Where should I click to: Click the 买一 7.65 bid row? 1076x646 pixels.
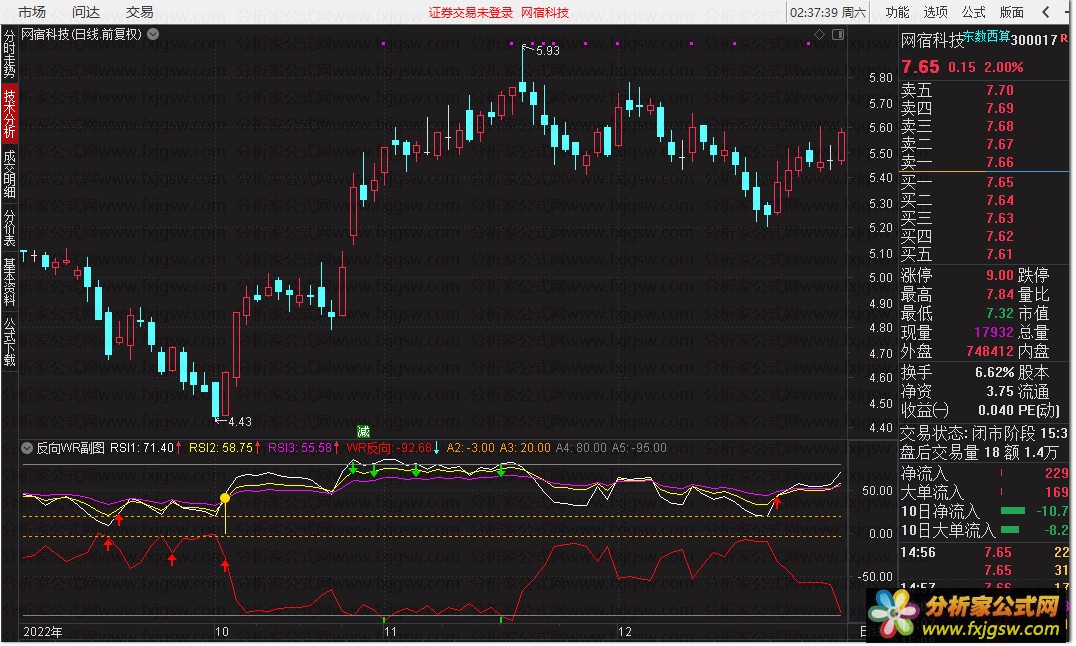pos(984,182)
